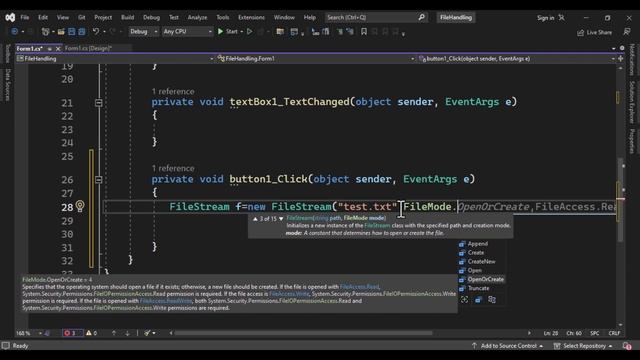Open the Project menu

103,18
